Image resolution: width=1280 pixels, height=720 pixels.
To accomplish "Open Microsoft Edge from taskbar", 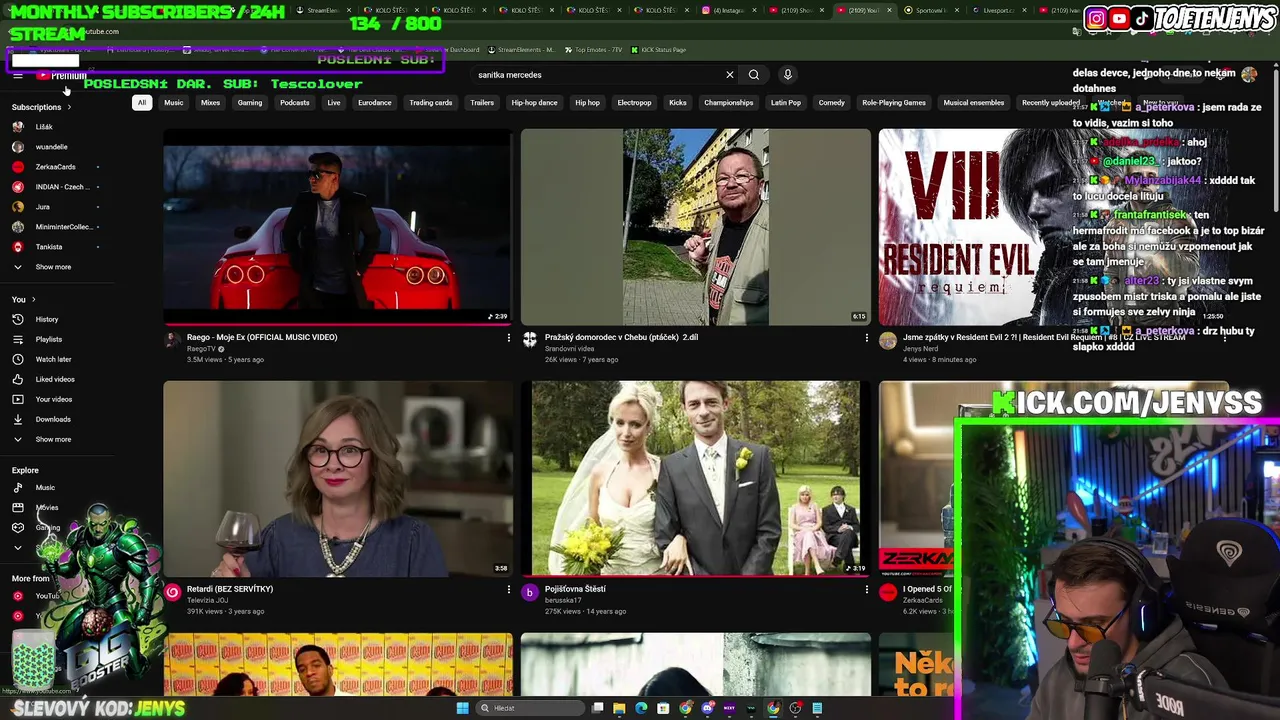I will 641,708.
